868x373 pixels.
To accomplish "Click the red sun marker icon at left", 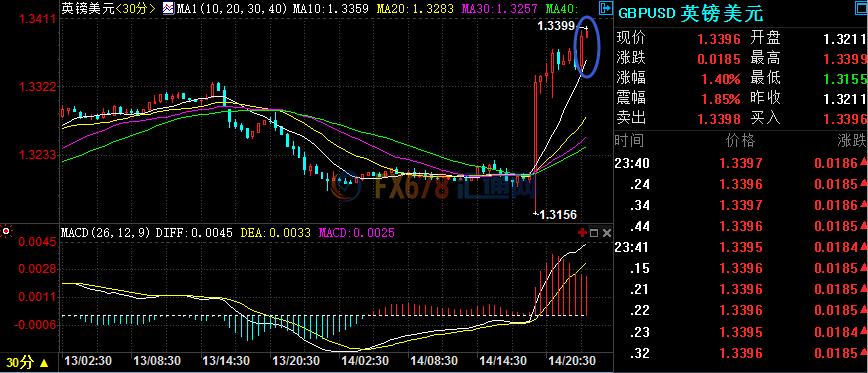I will (x=7, y=231).
